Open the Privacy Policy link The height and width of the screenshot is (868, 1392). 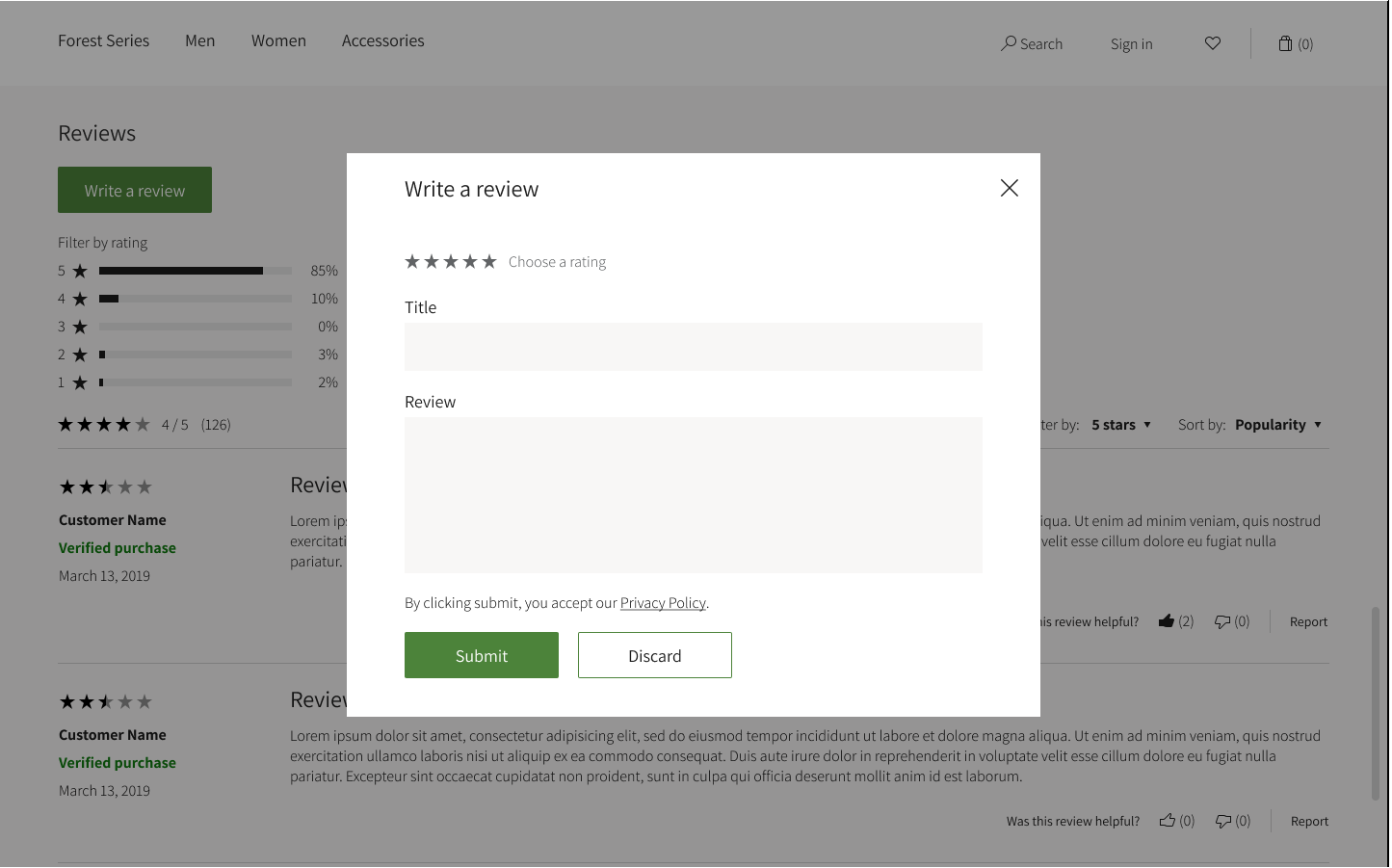tap(663, 602)
